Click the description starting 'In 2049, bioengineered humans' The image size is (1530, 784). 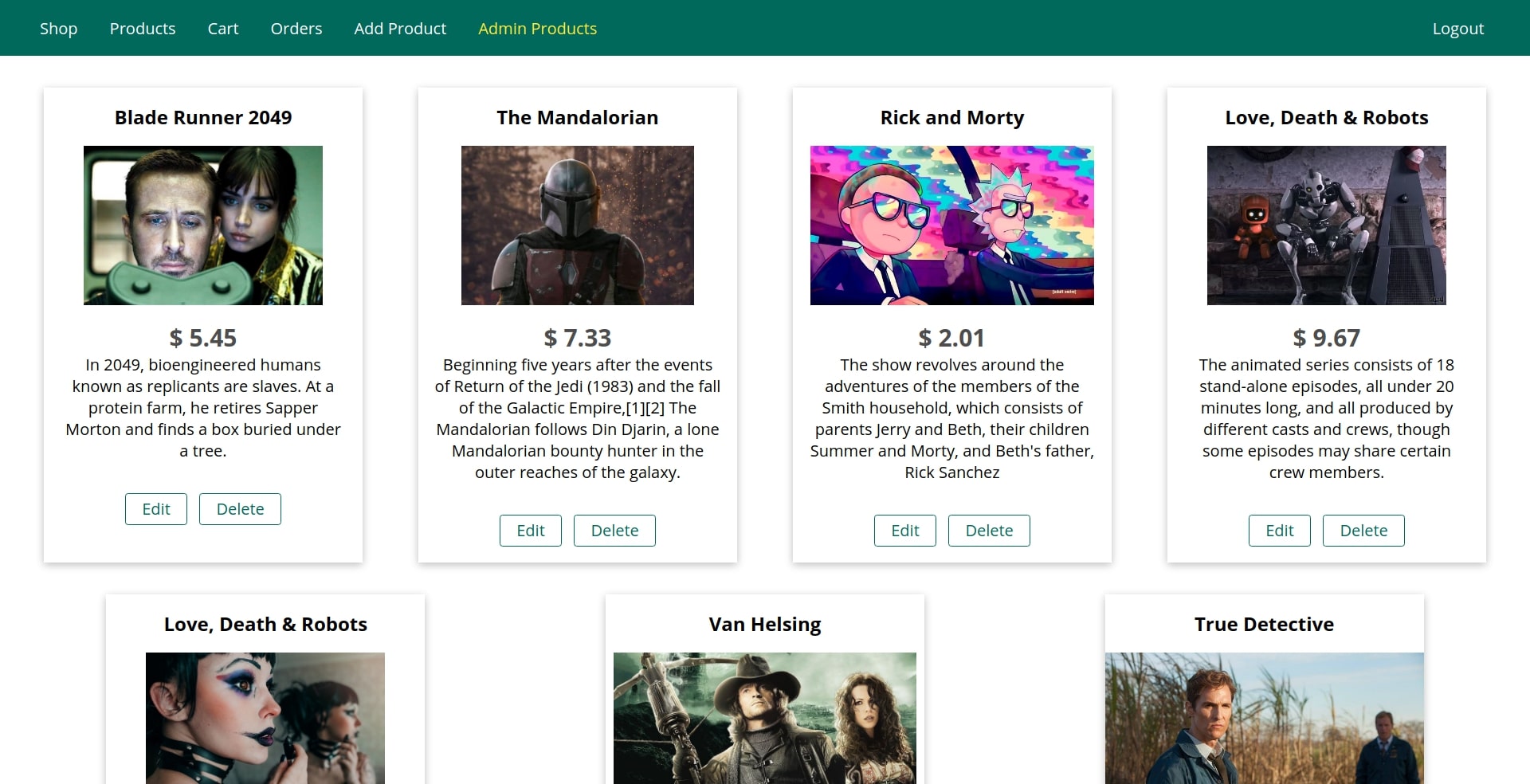click(203, 408)
